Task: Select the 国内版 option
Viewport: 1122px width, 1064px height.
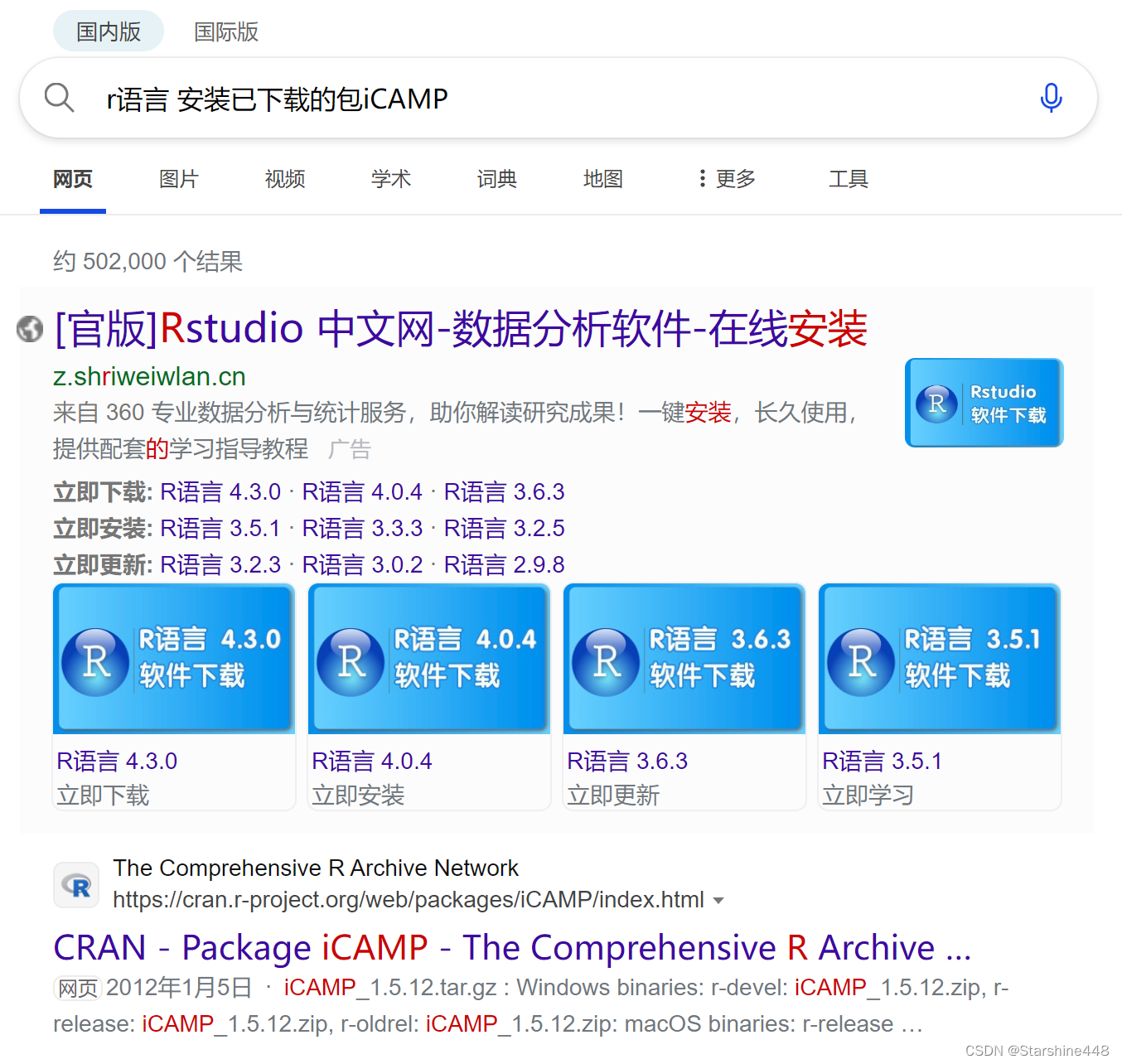Action: (107, 30)
